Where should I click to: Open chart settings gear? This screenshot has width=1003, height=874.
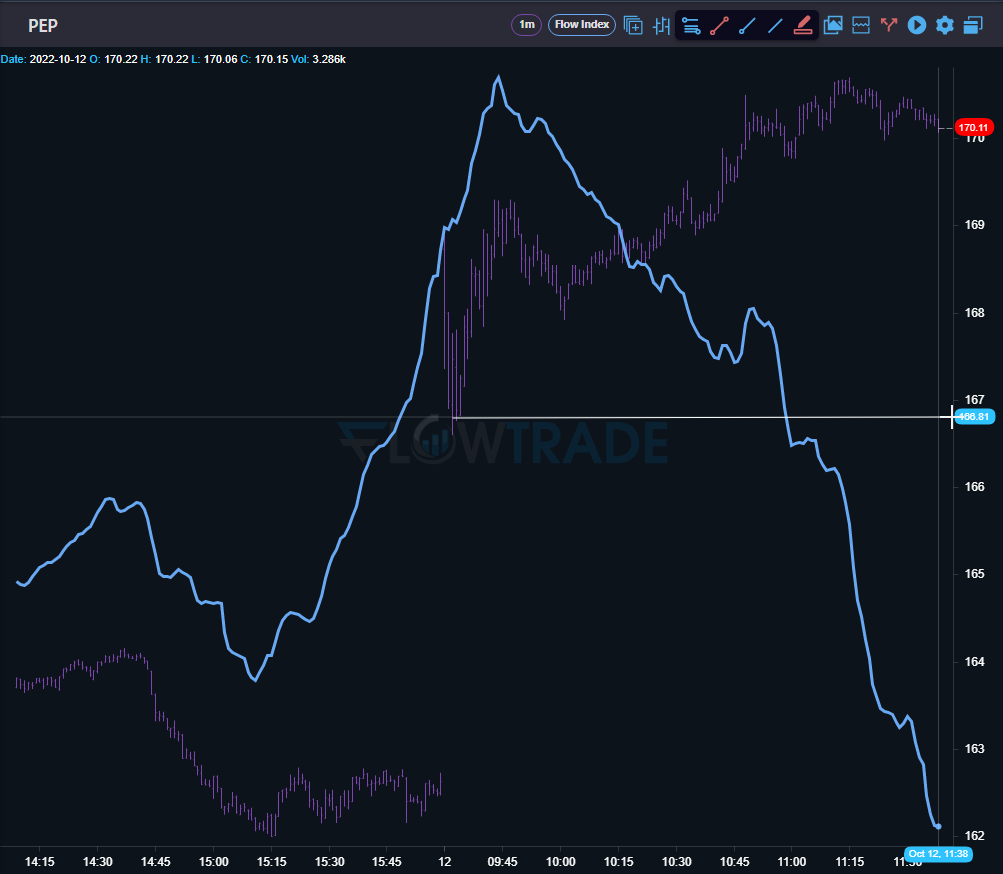coord(945,26)
